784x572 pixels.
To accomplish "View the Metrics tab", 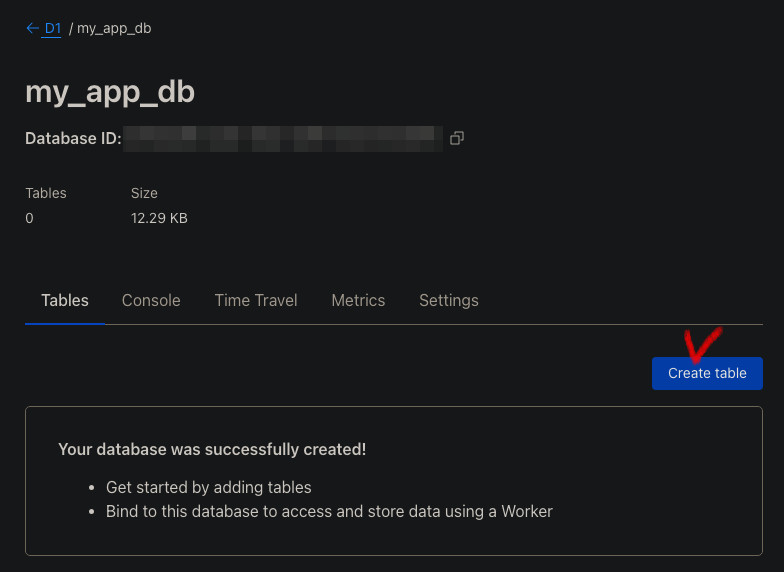I will pyautogui.click(x=358, y=300).
